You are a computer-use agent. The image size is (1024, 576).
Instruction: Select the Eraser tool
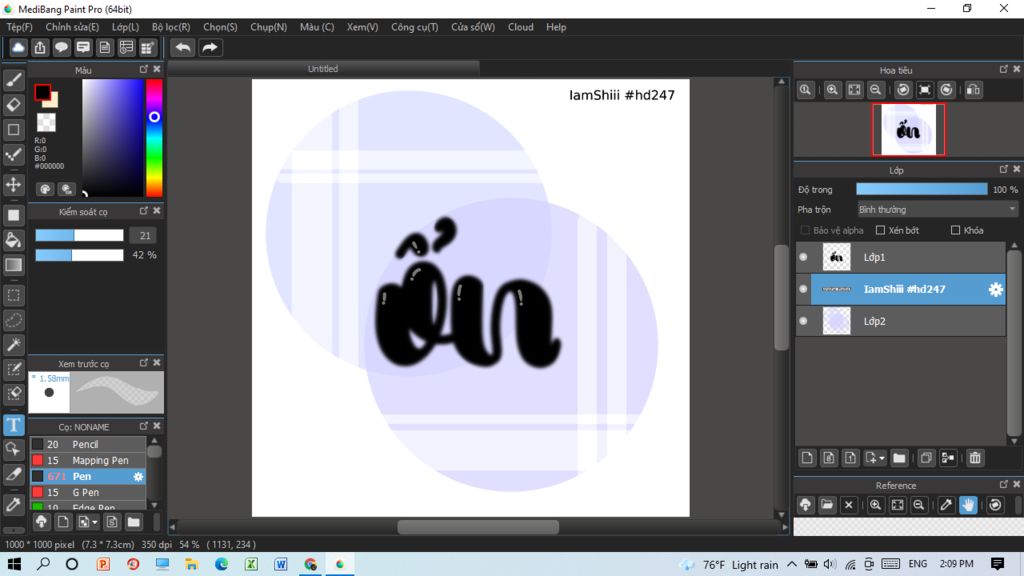14,104
